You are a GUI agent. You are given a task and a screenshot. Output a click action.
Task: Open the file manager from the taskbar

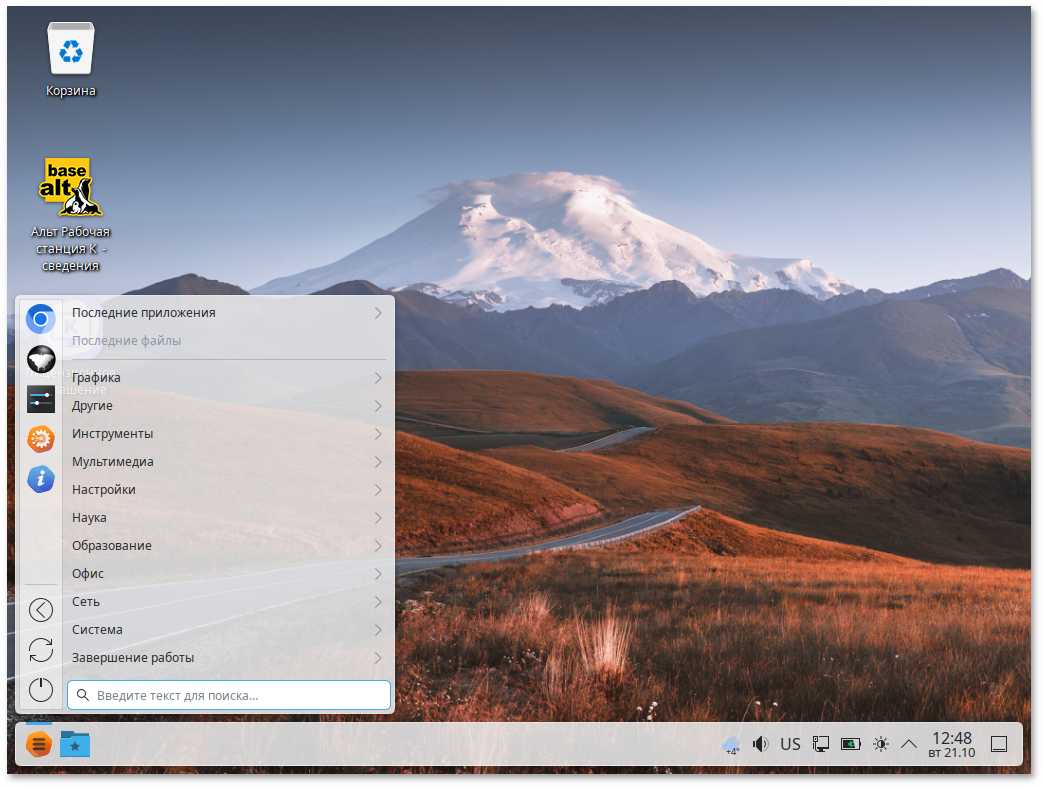coord(75,744)
